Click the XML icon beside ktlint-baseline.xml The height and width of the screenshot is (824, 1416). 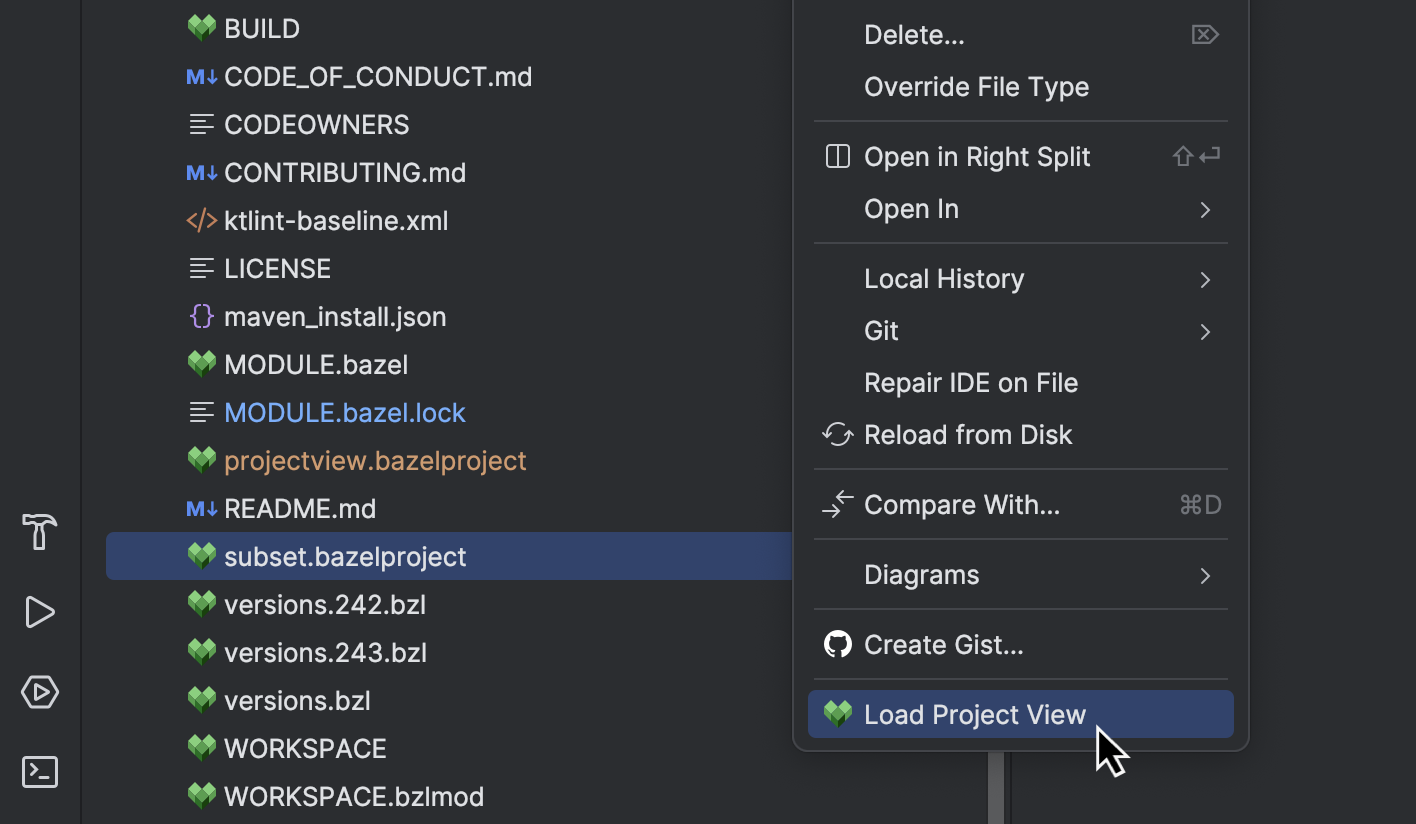coord(201,220)
